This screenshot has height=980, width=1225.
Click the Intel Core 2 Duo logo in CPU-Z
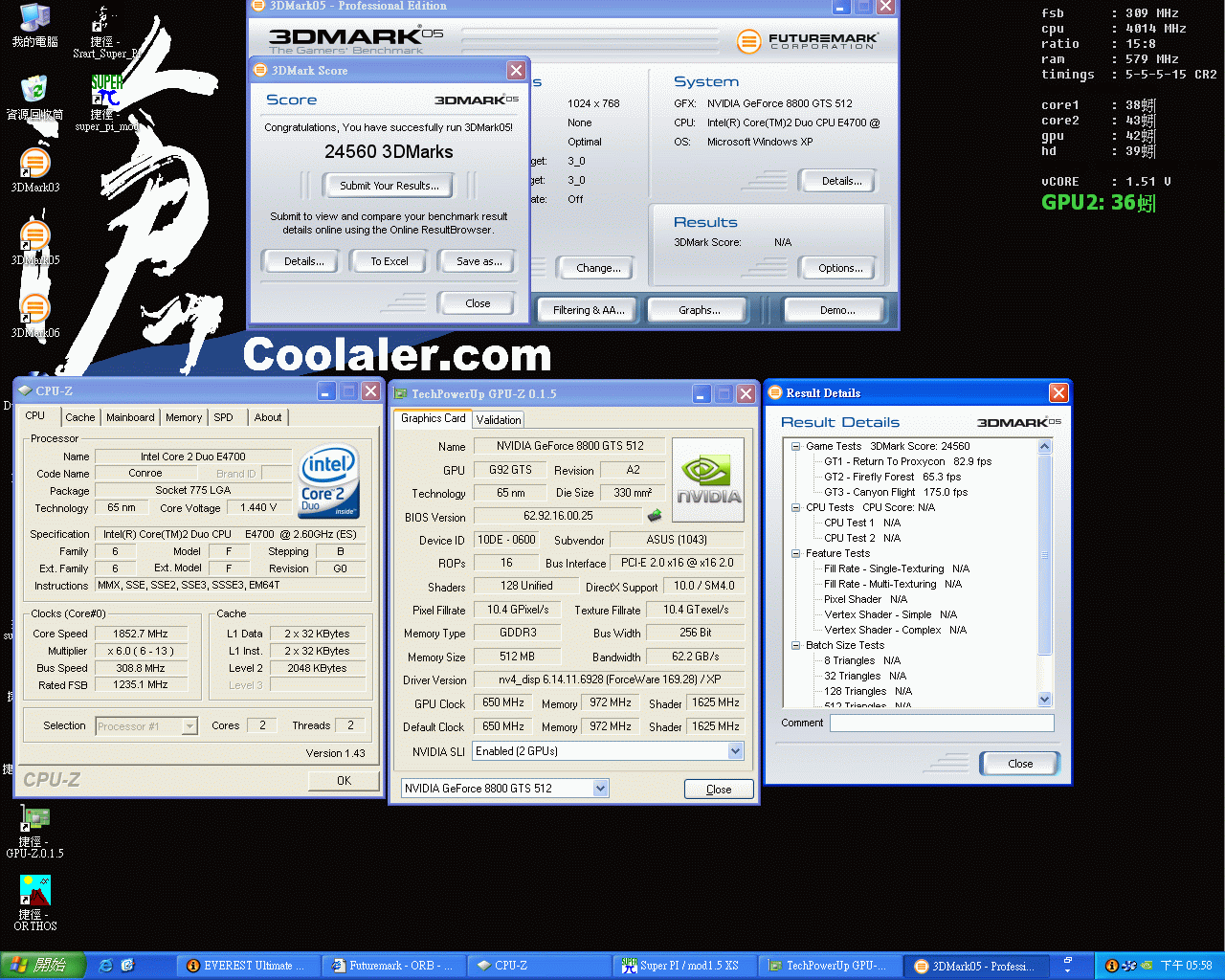click(x=329, y=481)
